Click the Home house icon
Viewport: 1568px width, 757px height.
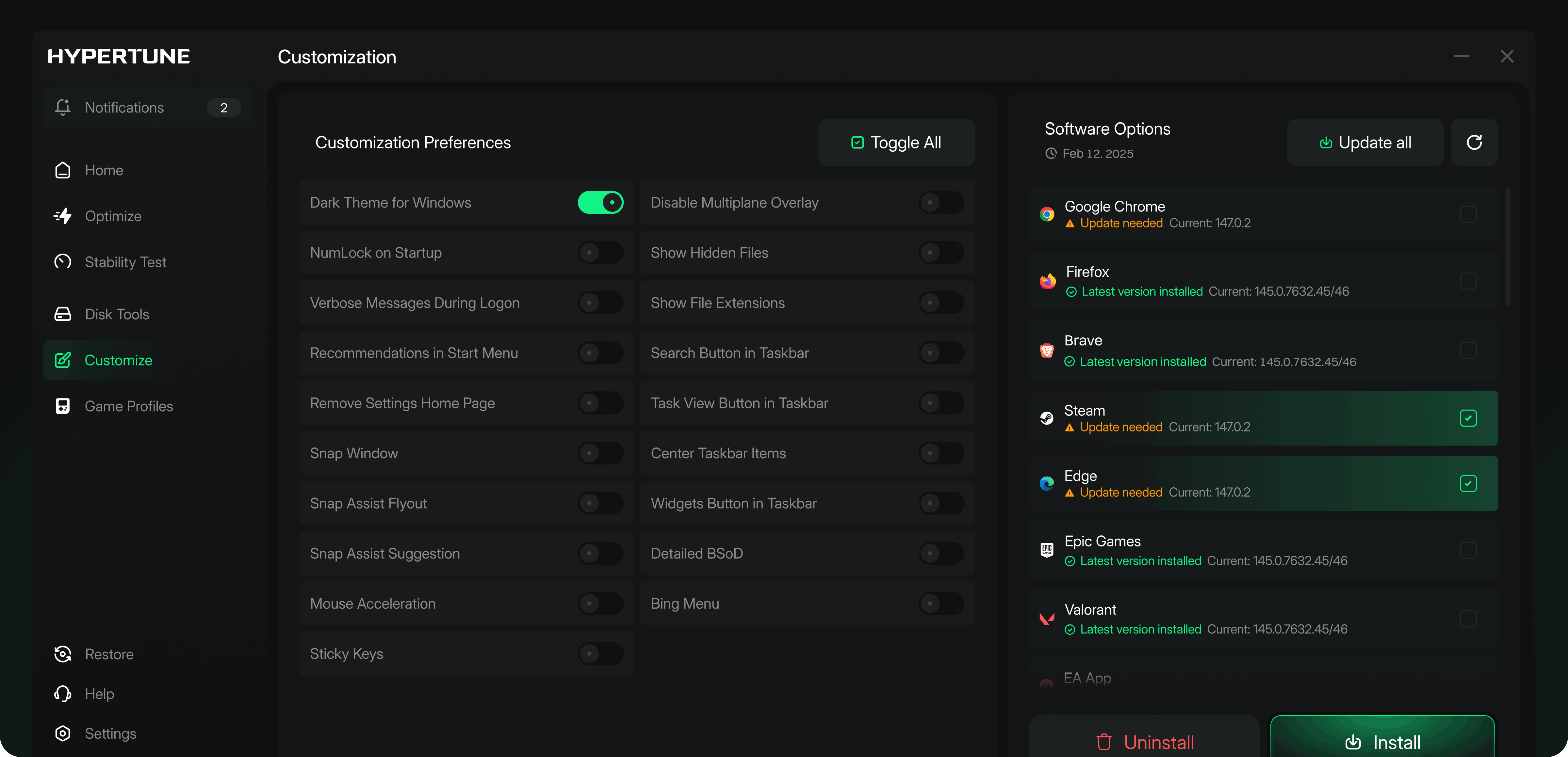click(63, 170)
